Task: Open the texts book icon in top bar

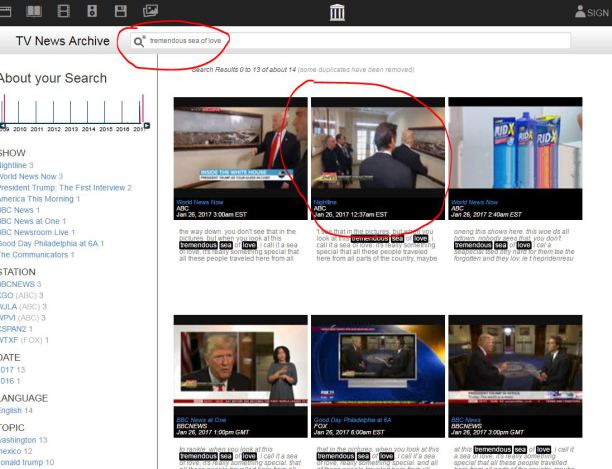Action: click(34, 11)
